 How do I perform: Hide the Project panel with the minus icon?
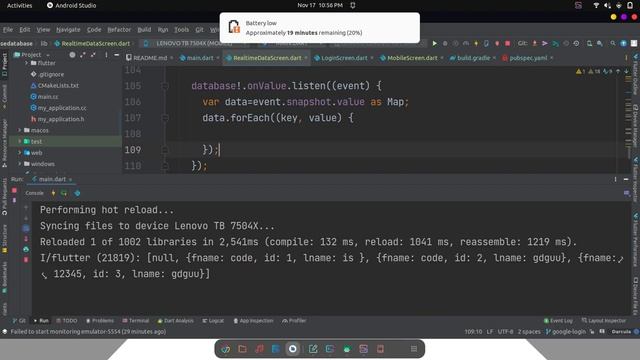pyautogui.click(x=117, y=55)
